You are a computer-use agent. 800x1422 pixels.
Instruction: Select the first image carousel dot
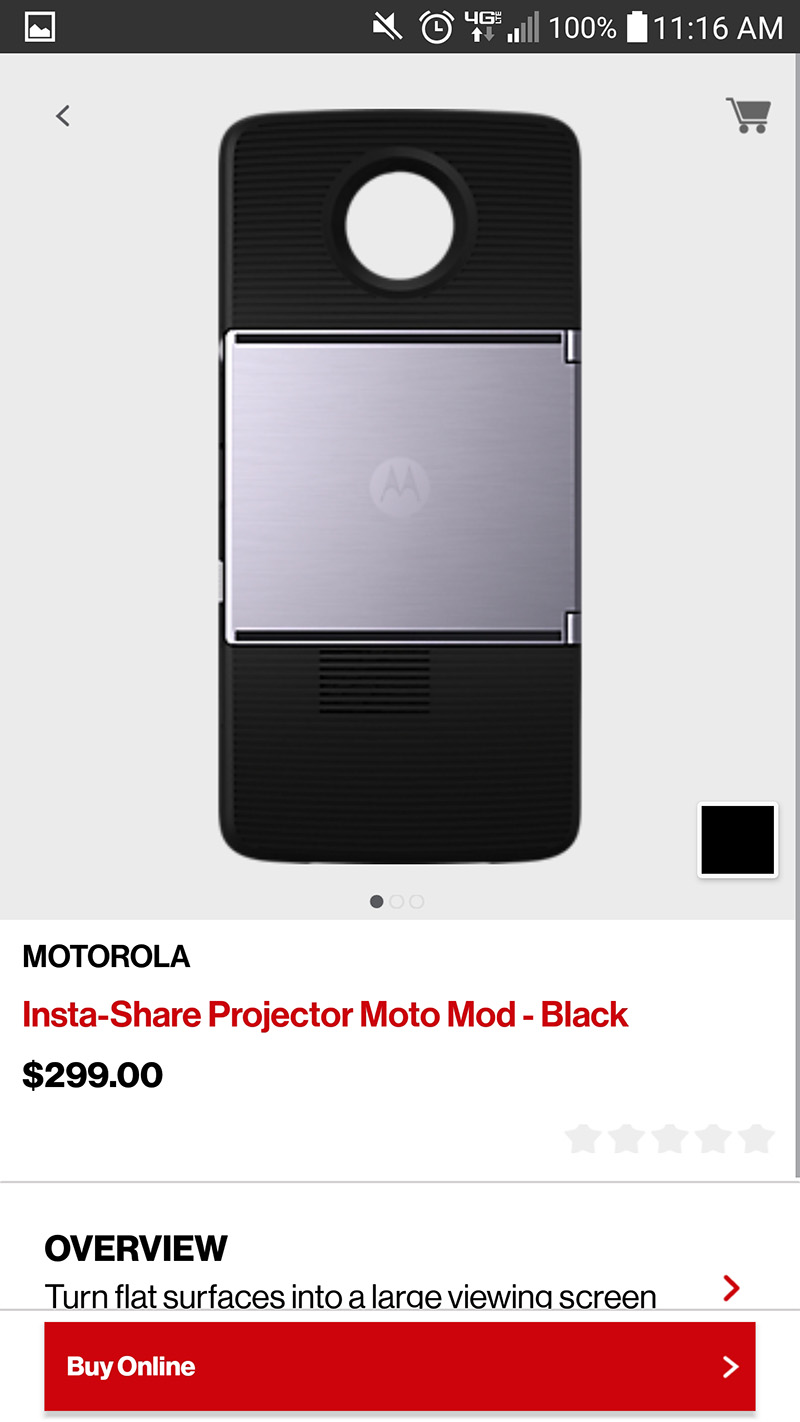click(x=376, y=901)
